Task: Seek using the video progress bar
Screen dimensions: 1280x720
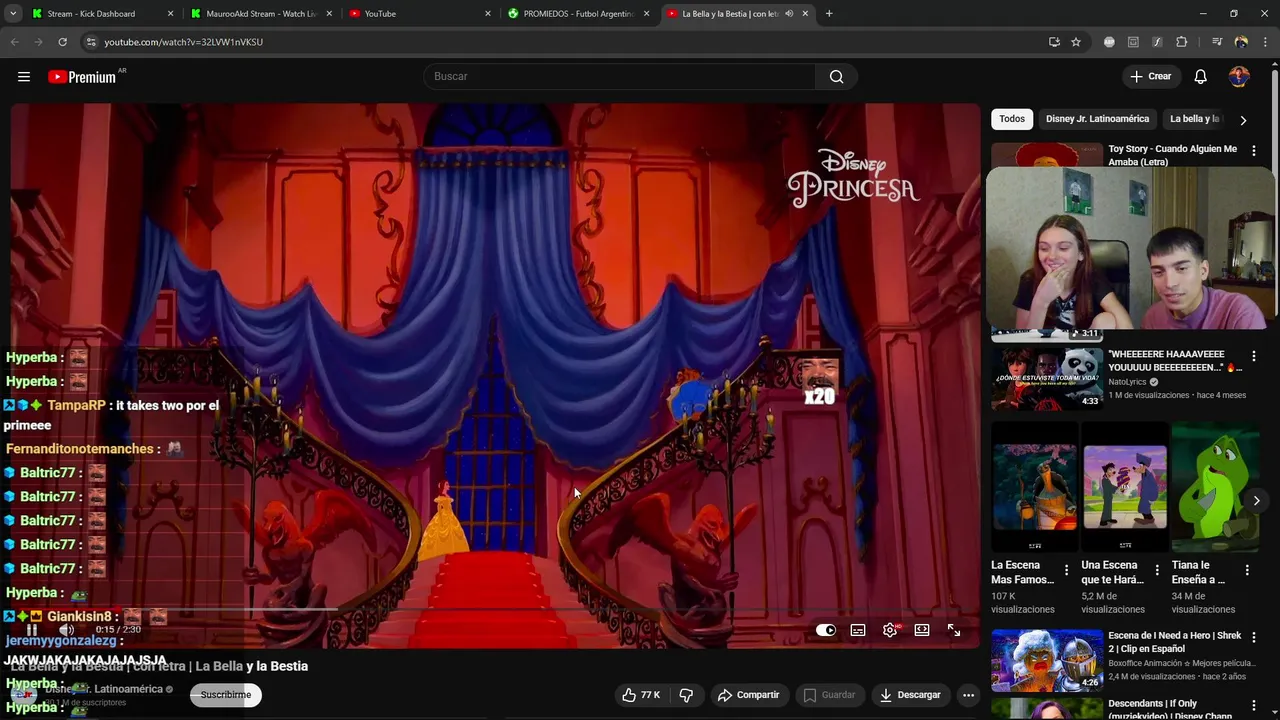Action: pyautogui.click(x=495, y=608)
